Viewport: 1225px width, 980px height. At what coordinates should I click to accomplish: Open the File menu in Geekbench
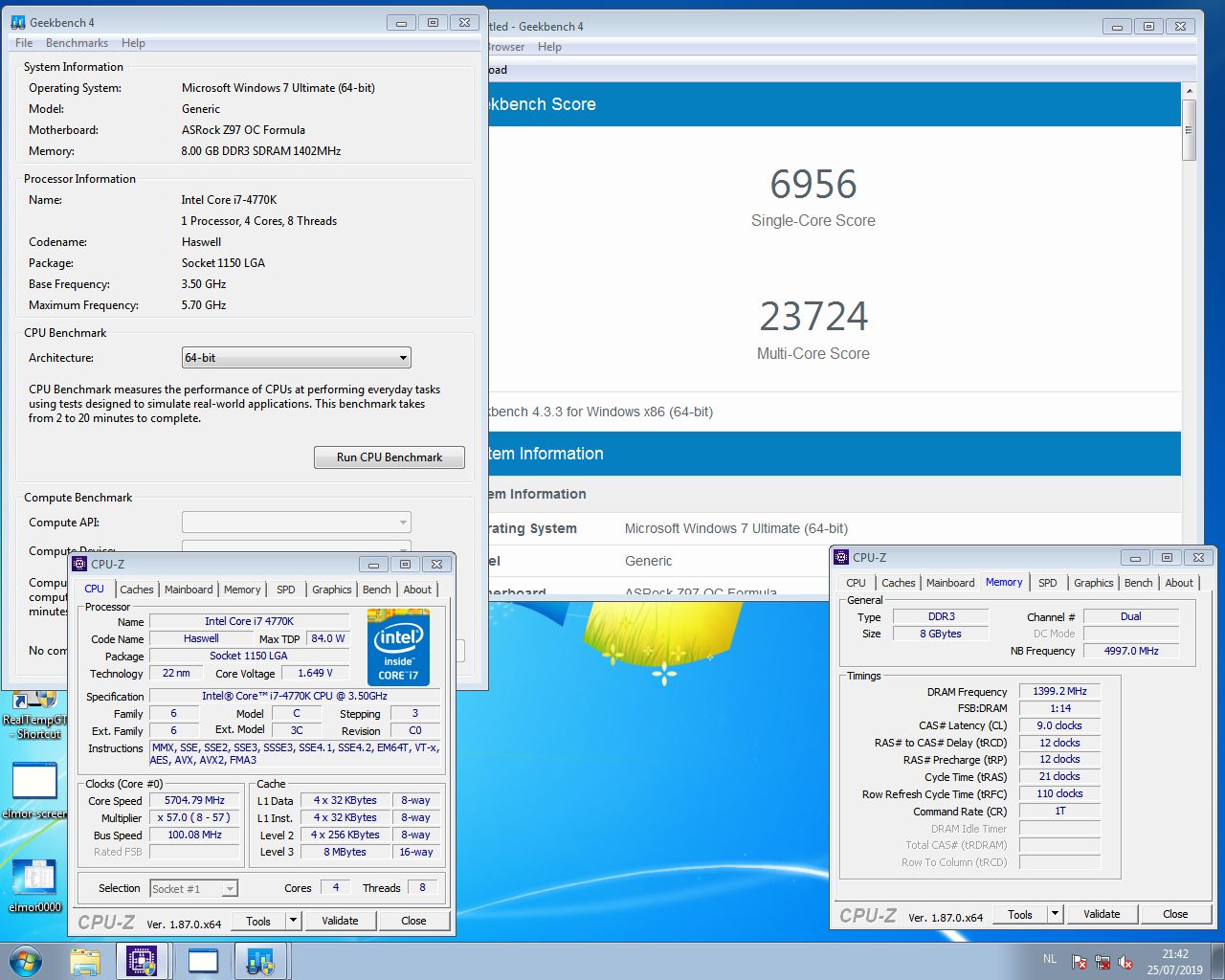coord(24,43)
